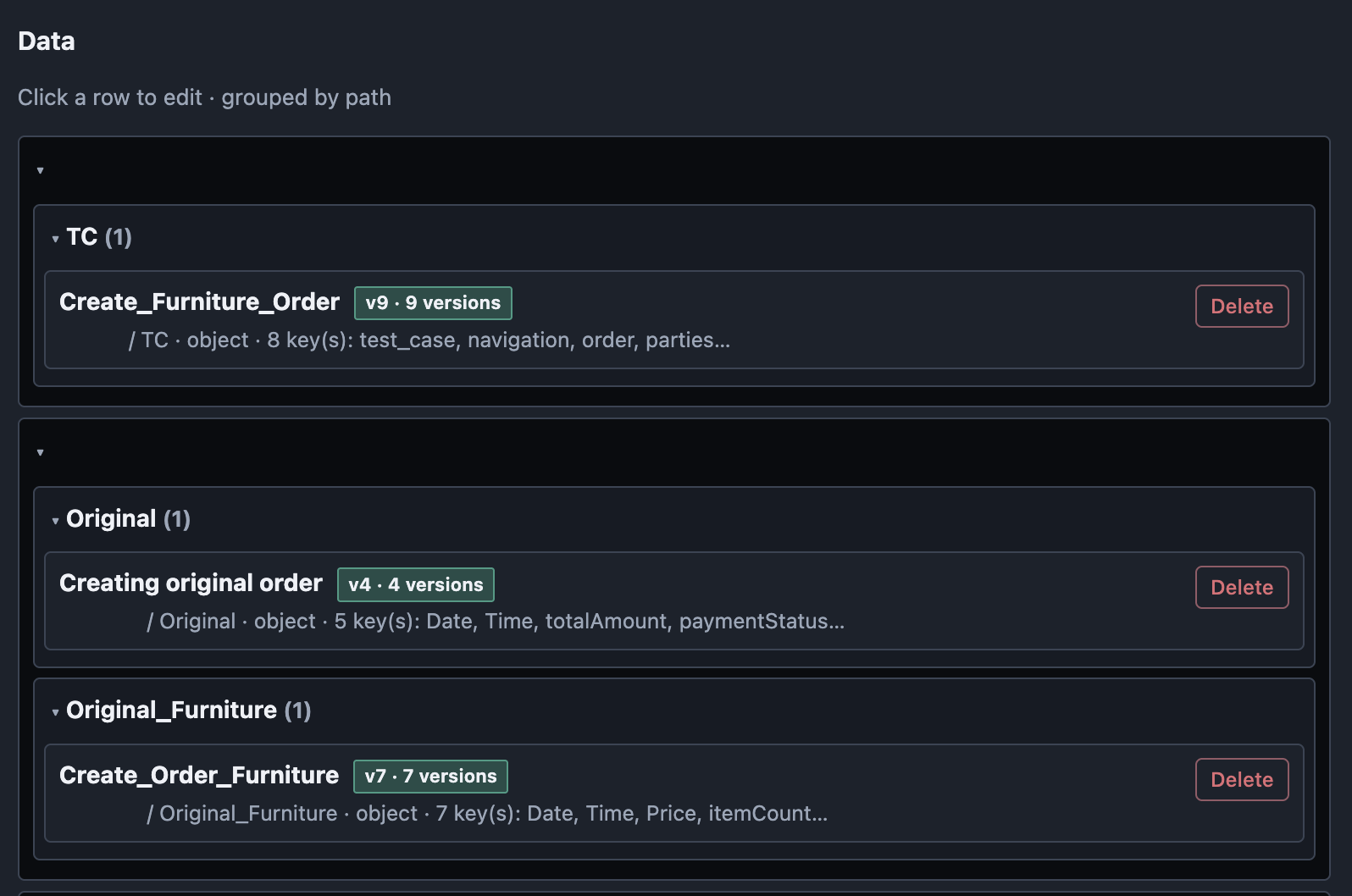
Task: Open the v4 · 4 versions badge
Action: 416,584
